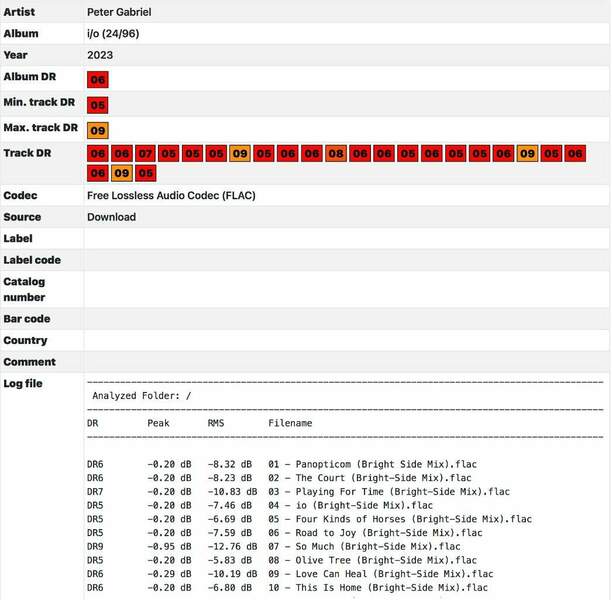Viewport: 612px width, 600px height.
Task: Click the Label code row heading
Action: coord(32,260)
